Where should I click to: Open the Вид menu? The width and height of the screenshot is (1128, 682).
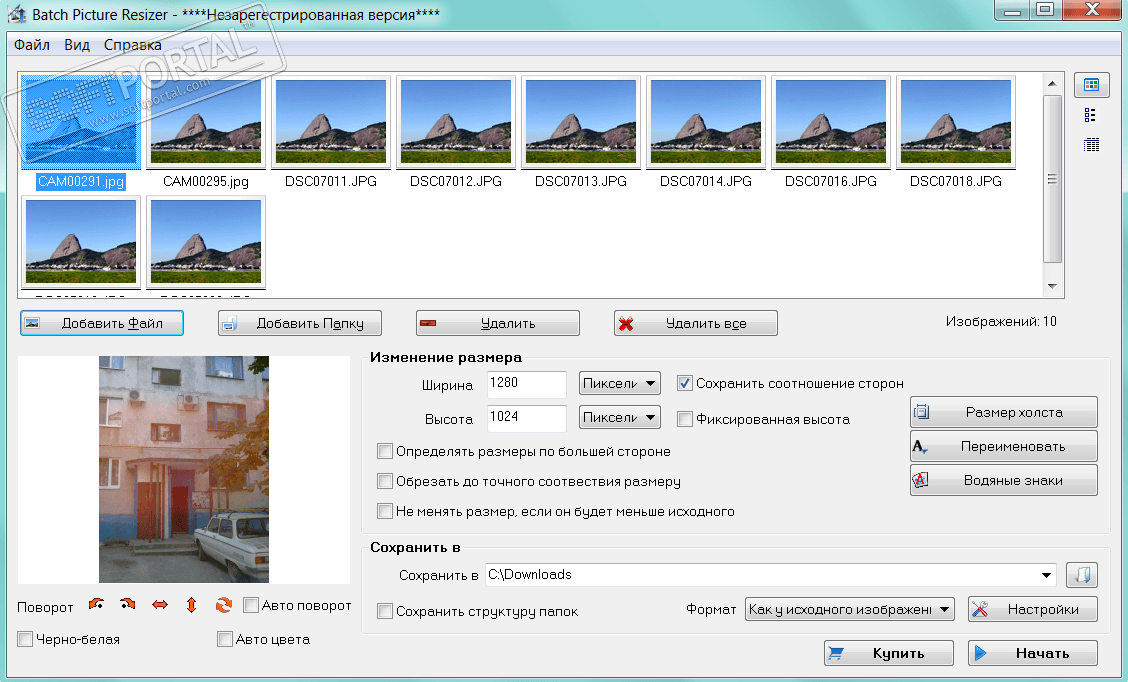click(77, 45)
